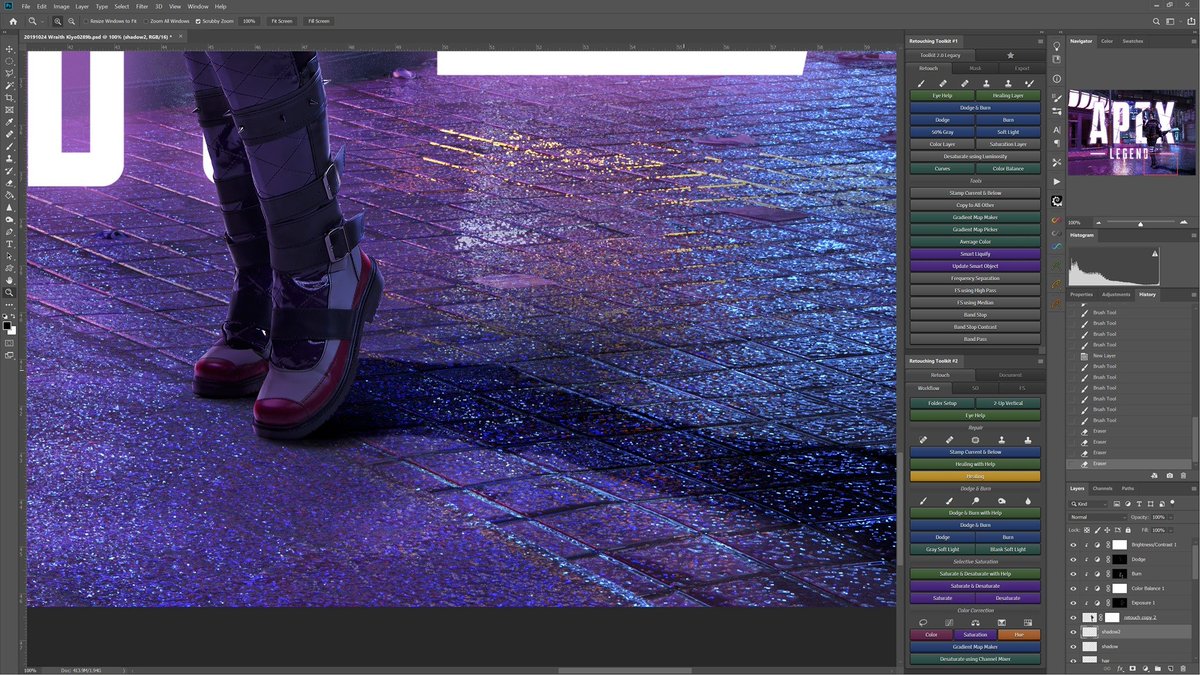Switch to the Adjustments tab
The height and width of the screenshot is (675, 1200).
pyautogui.click(x=1116, y=294)
